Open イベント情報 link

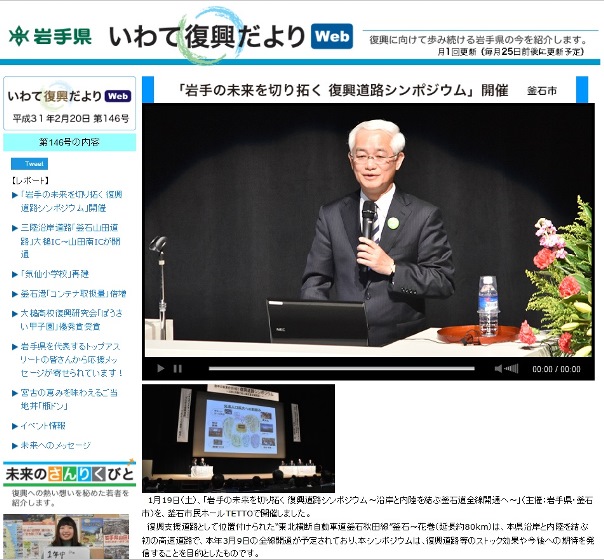pos(43,426)
